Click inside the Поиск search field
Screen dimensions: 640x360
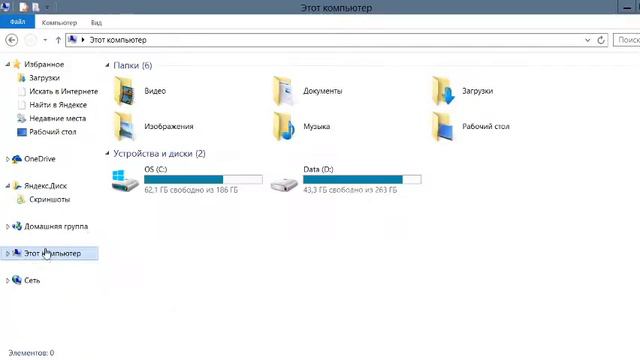click(627, 40)
